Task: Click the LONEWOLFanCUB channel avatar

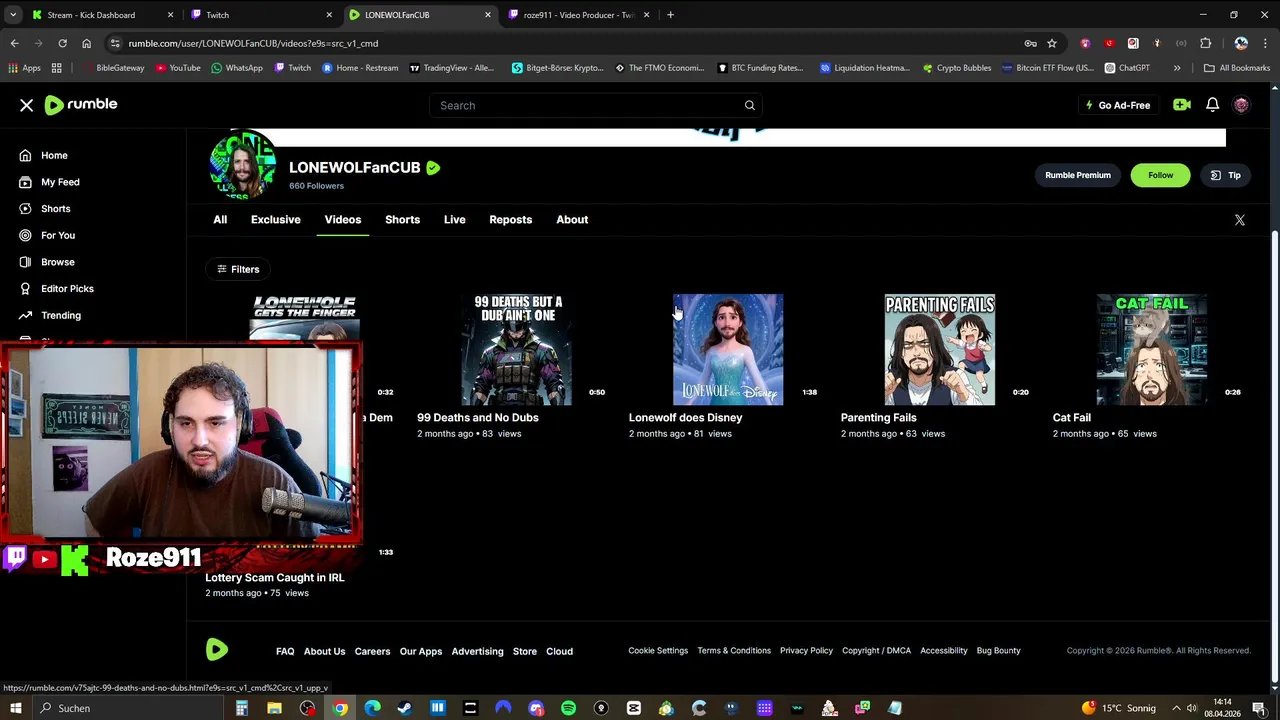Action: [243, 166]
